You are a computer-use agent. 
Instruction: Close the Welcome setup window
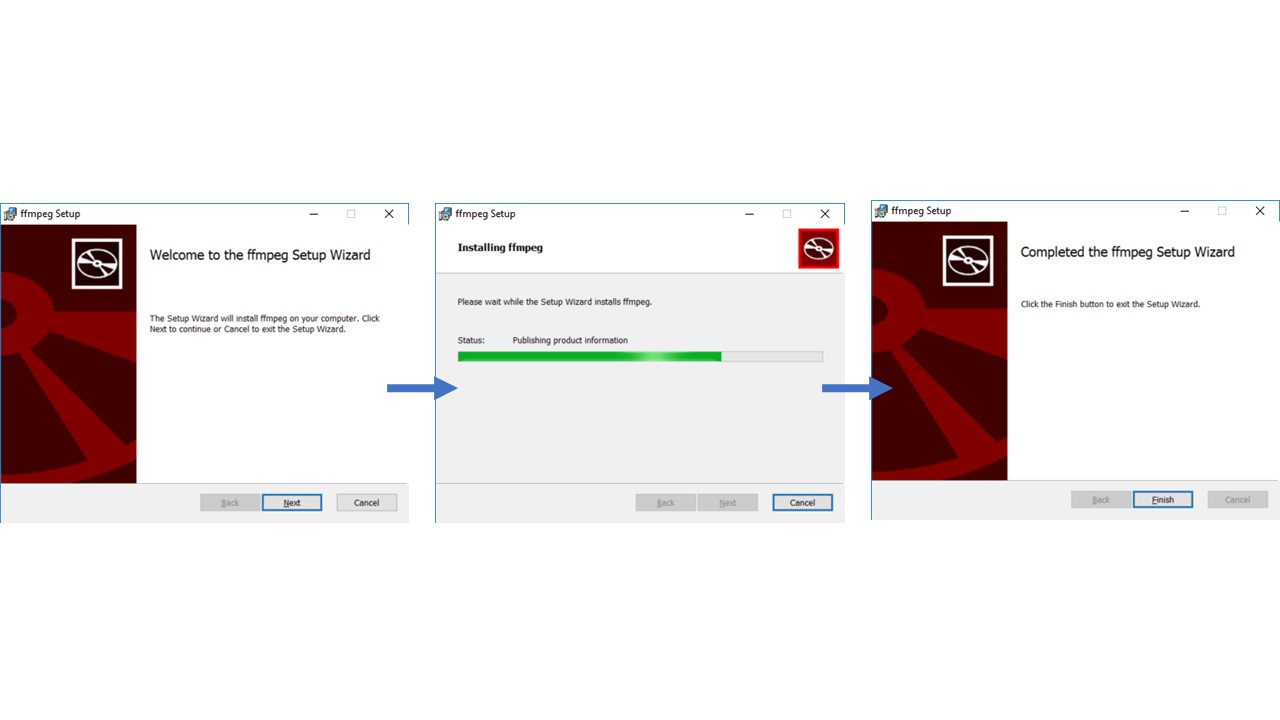click(389, 214)
